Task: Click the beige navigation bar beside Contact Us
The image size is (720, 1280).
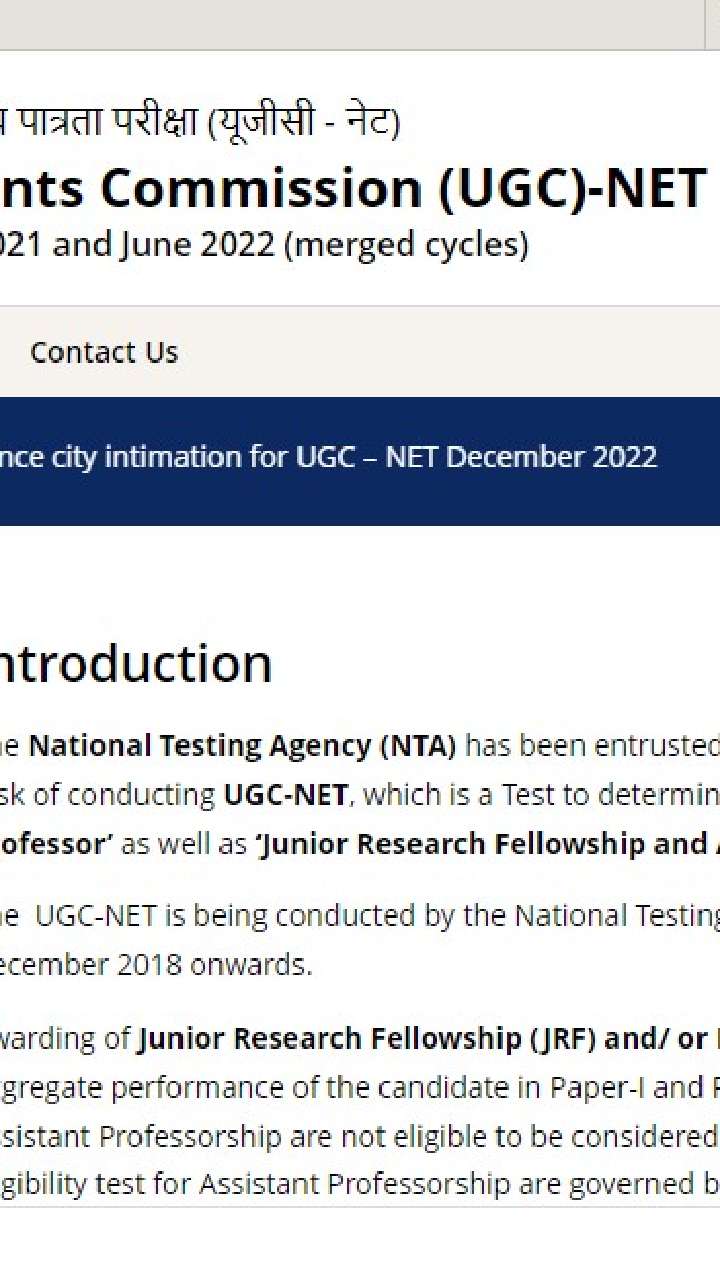Action: tap(450, 352)
